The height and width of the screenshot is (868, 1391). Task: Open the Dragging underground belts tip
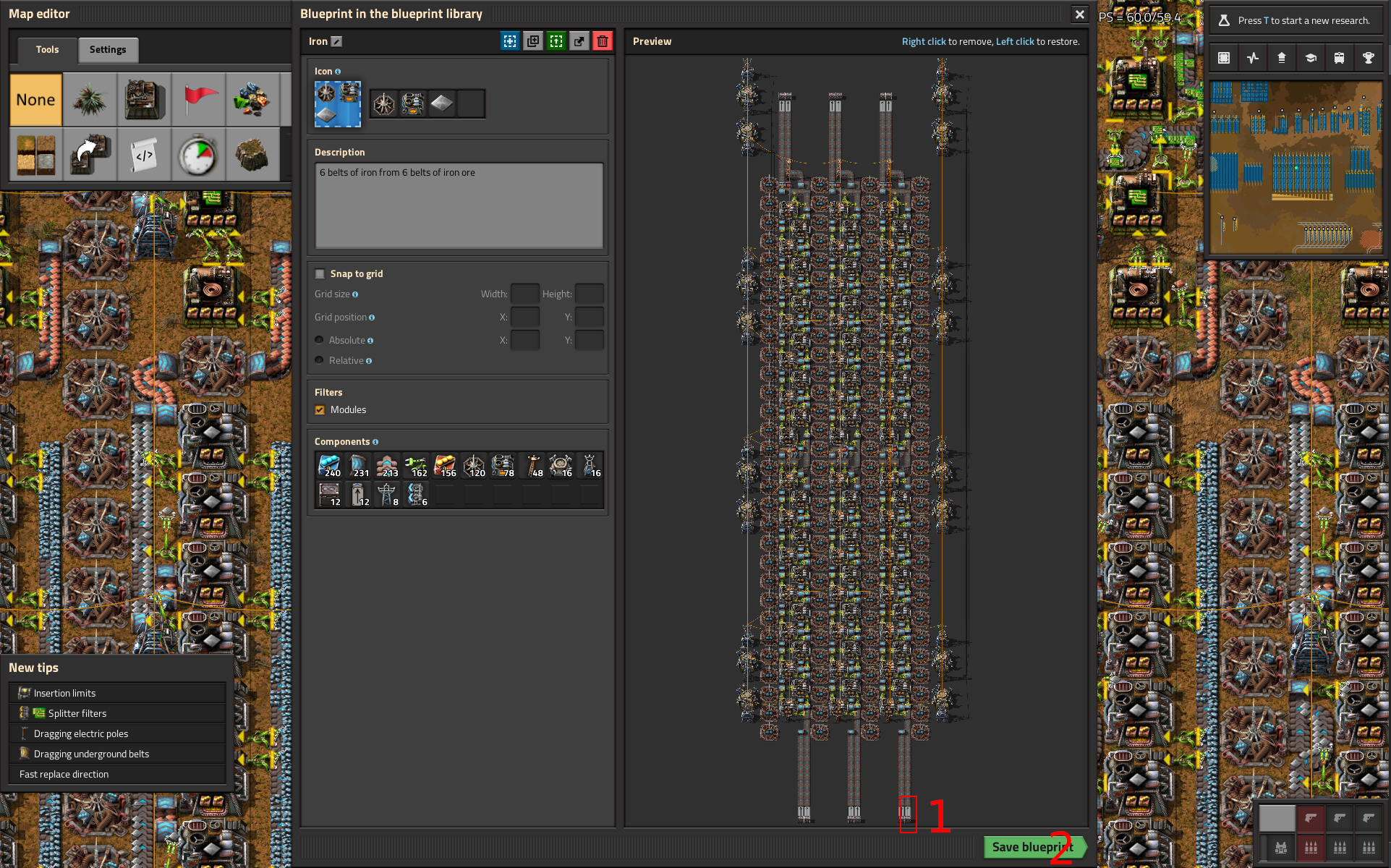pos(118,754)
